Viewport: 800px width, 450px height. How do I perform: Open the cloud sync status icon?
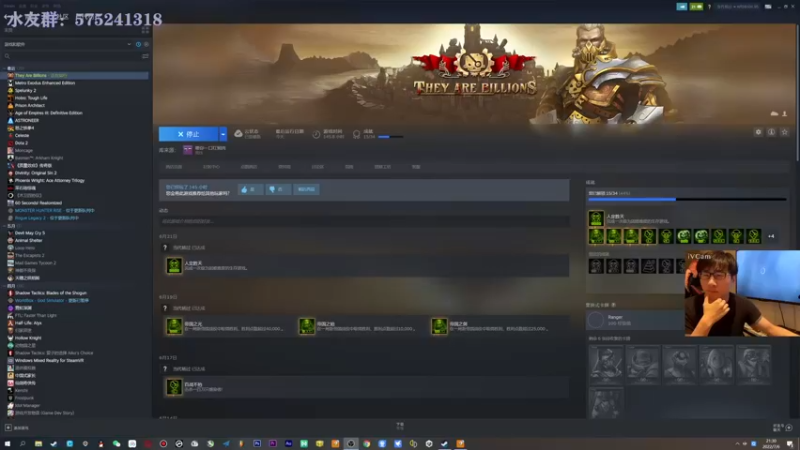point(238,134)
